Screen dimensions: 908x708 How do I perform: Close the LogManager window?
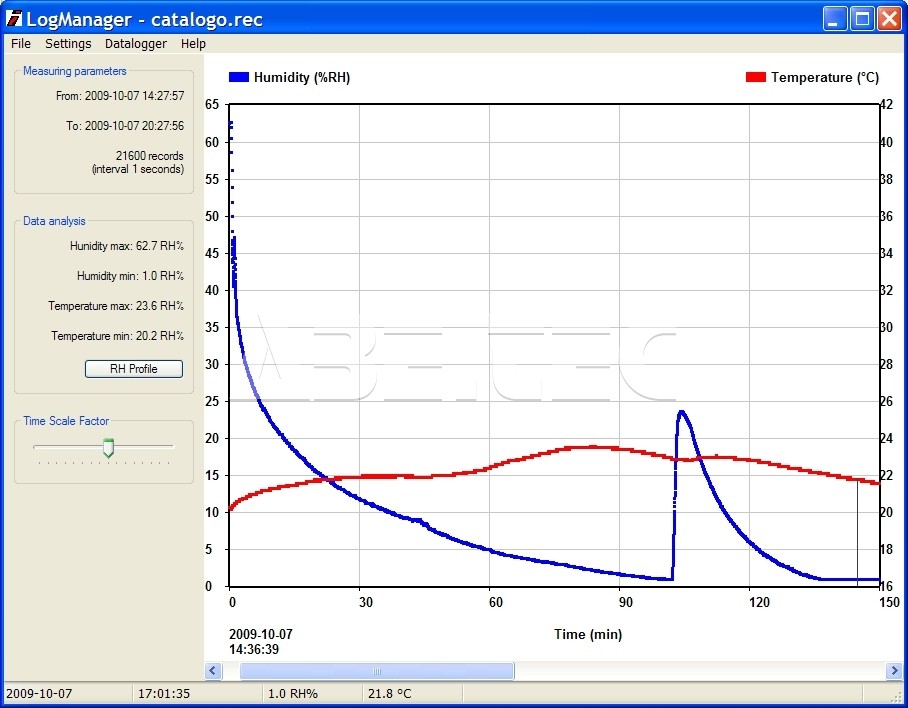click(x=888, y=18)
